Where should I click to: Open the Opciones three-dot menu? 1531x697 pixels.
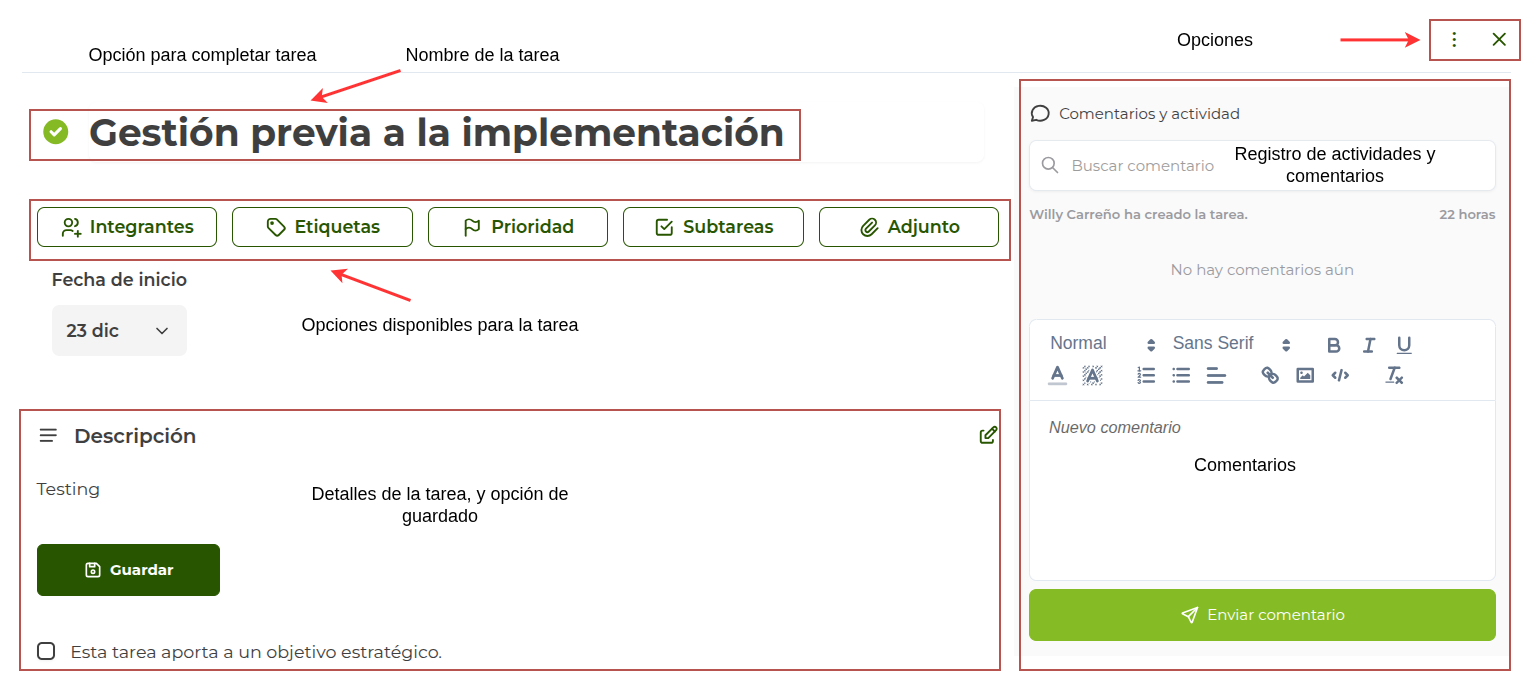[x=1454, y=39]
